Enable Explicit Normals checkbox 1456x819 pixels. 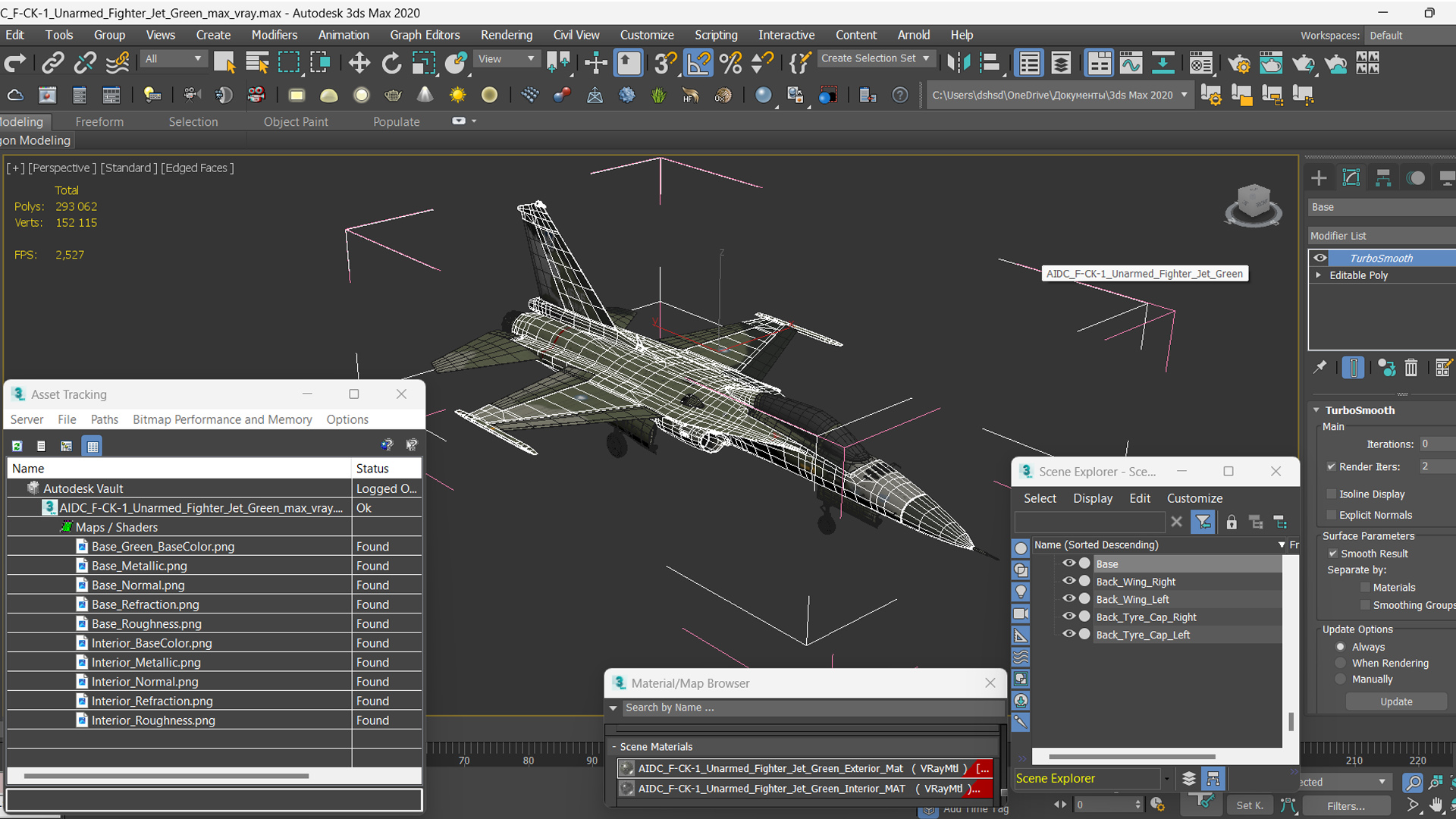(x=1331, y=515)
